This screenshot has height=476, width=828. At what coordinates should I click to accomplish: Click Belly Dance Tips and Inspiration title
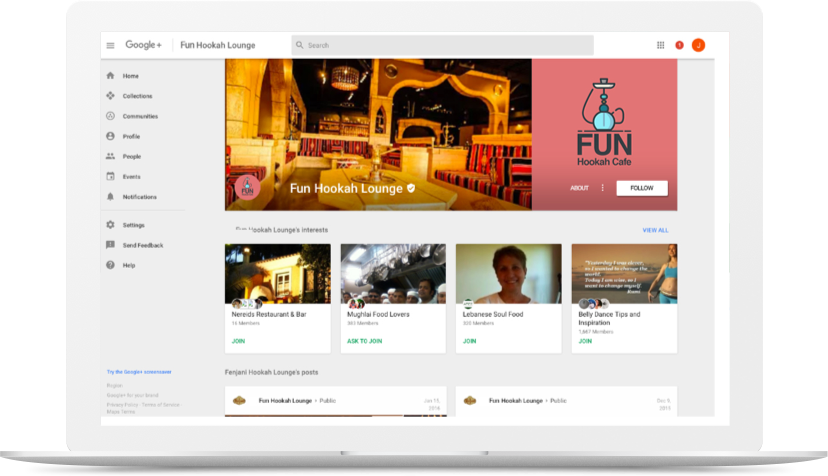click(609, 319)
